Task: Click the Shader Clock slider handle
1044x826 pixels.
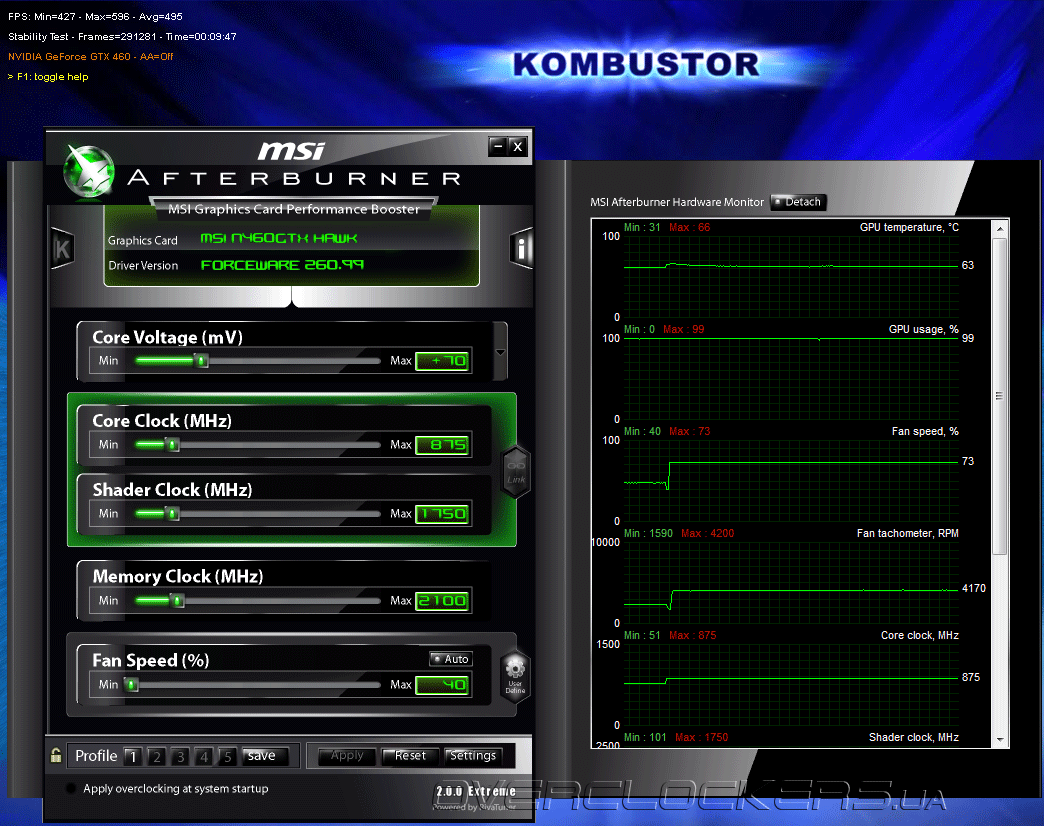Action: (x=172, y=514)
